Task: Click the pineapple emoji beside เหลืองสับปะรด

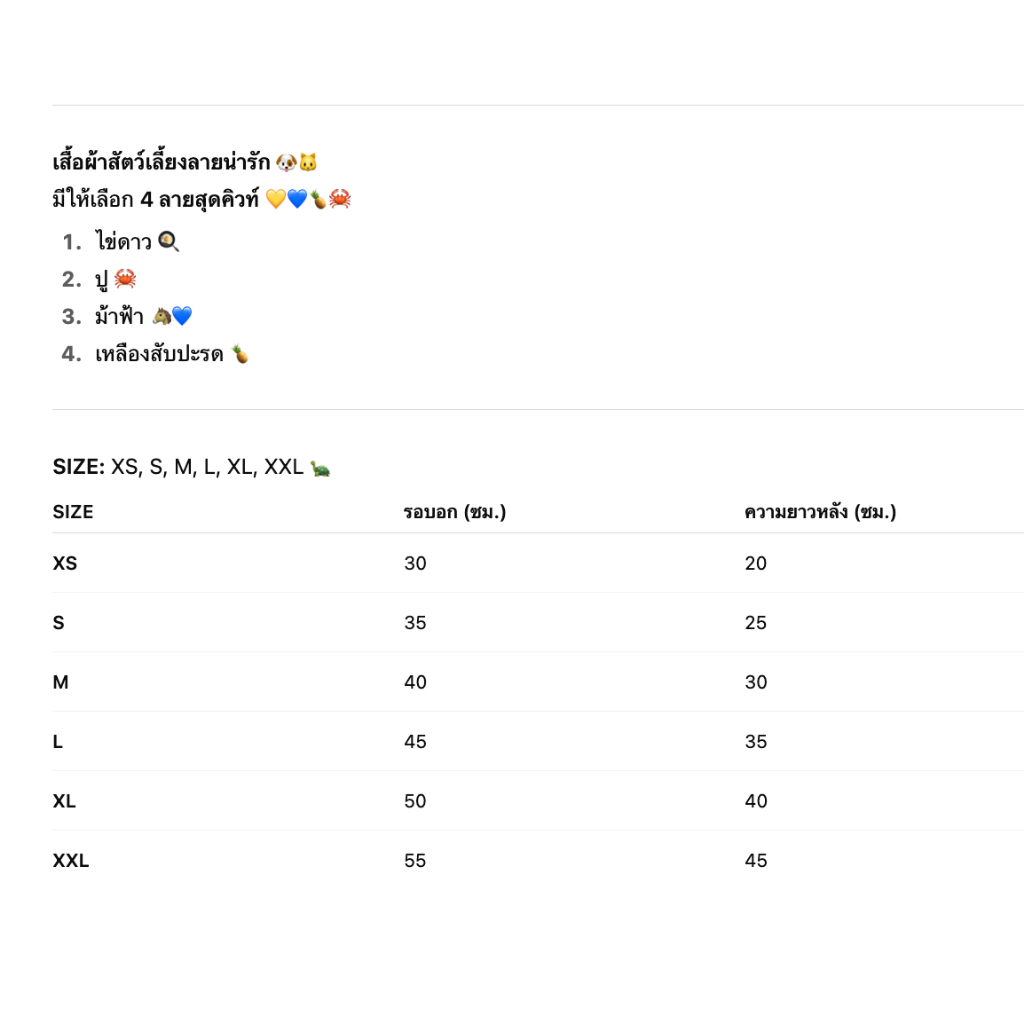Action: click(240, 354)
